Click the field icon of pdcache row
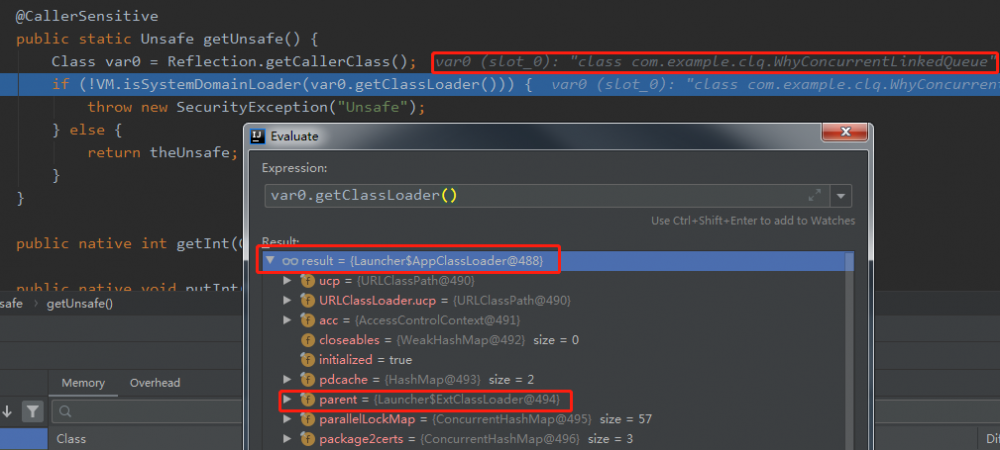Screen dimensions: 1000x450 tap(308, 380)
